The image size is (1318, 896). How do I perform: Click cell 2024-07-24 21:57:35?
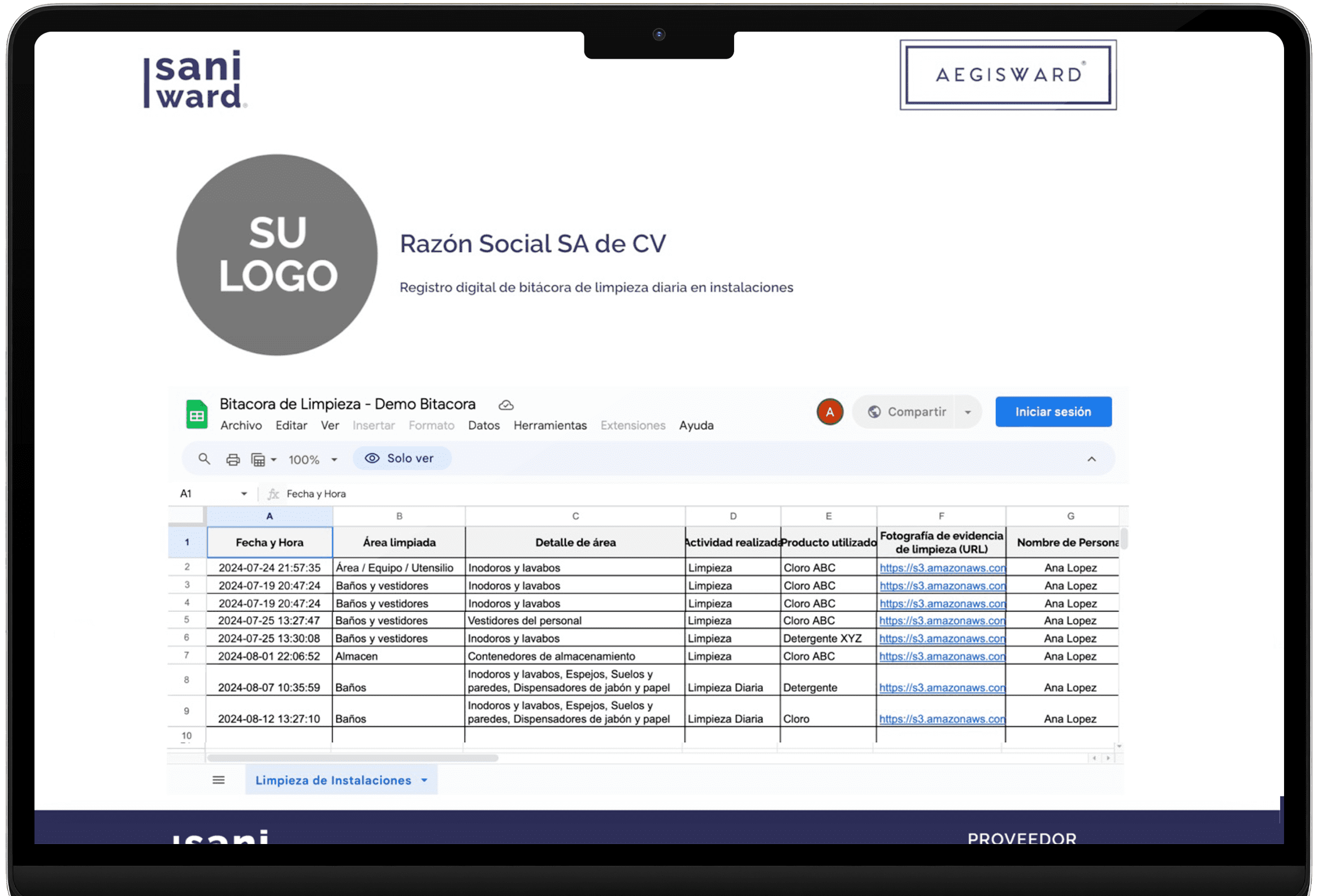click(x=270, y=568)
